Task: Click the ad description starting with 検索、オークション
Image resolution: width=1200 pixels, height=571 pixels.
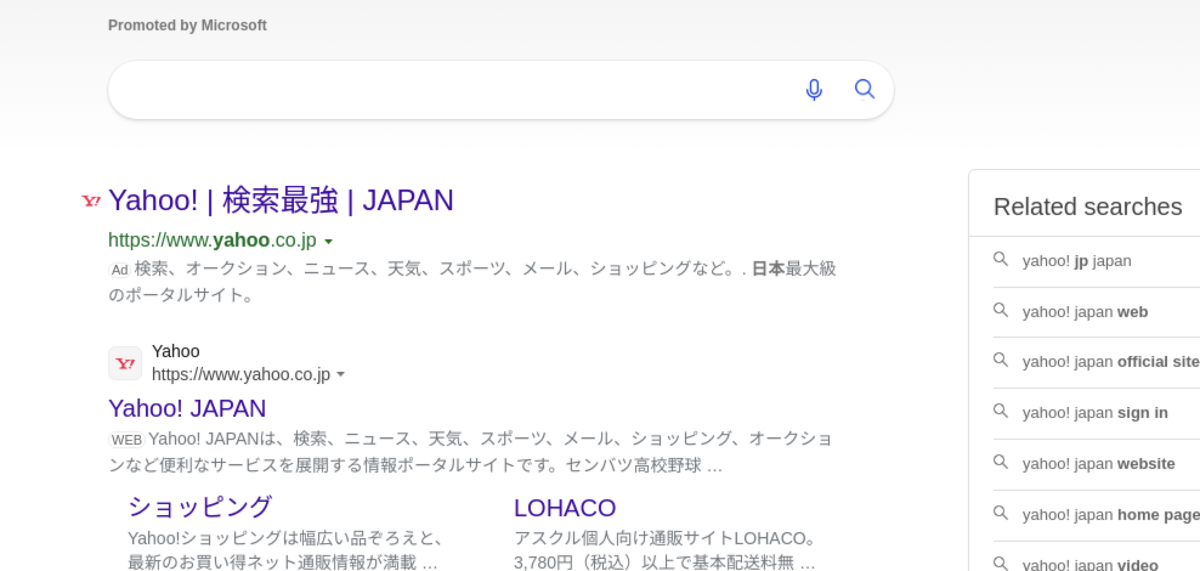Action: pos(472,282)
